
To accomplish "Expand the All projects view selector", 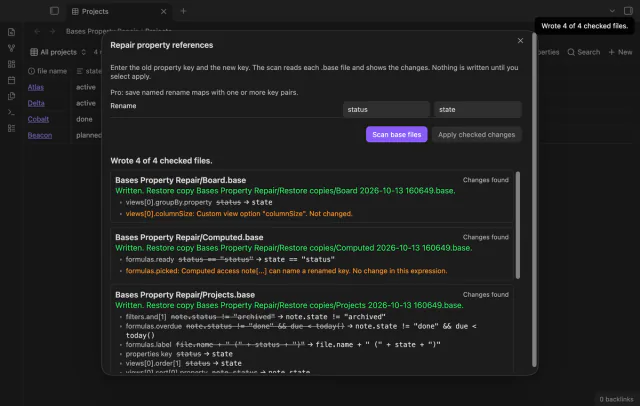I will click(58, 52).
